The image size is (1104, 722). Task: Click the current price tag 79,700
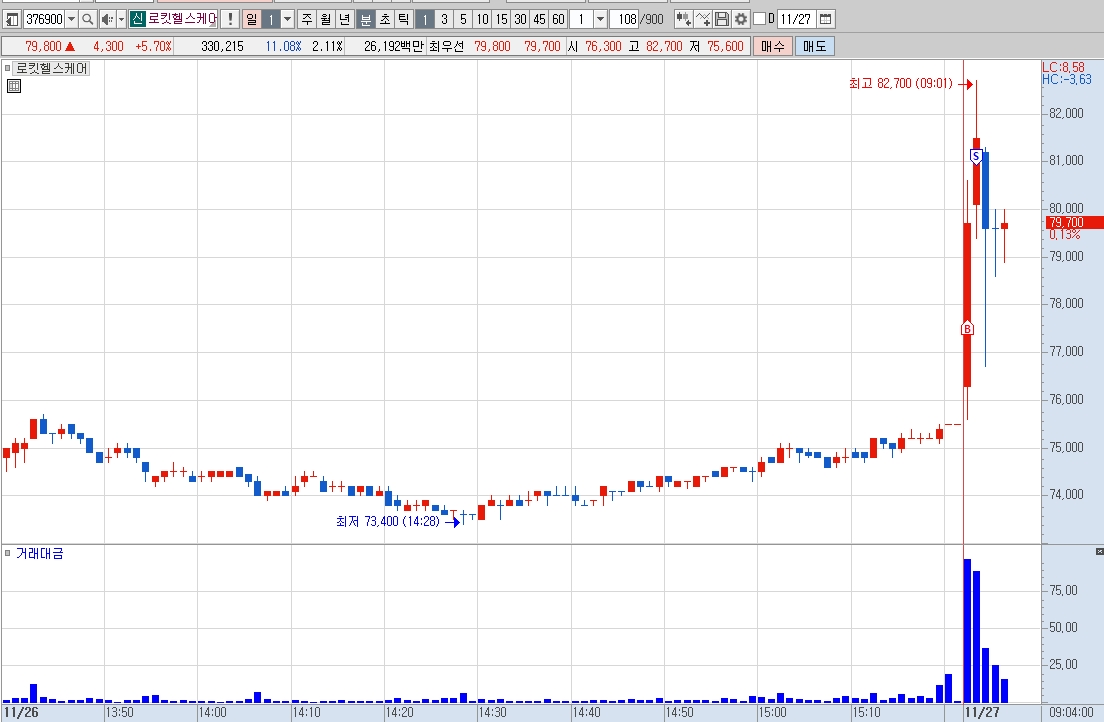[x=1074, y=223]
